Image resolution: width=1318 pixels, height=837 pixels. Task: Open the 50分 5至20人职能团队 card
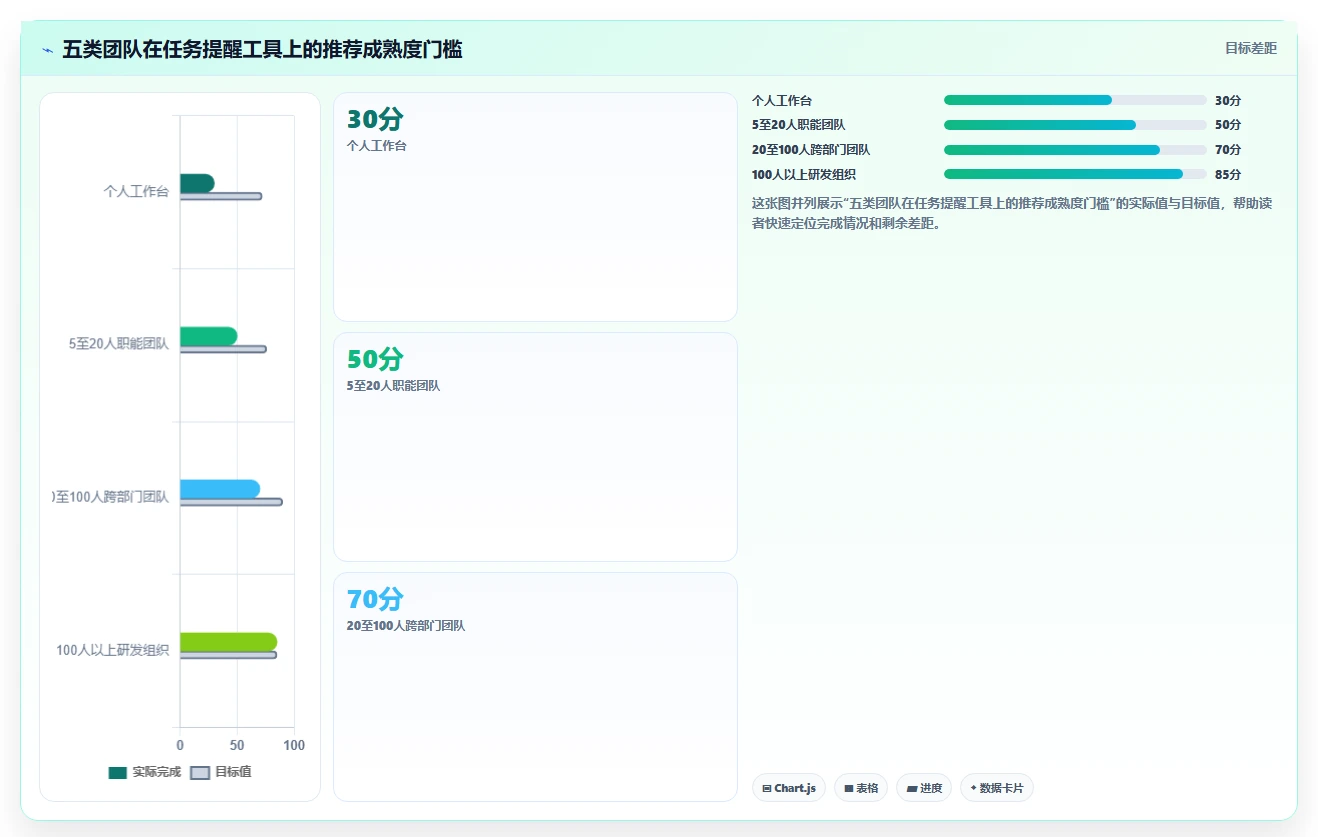click(x=535, y=447)
